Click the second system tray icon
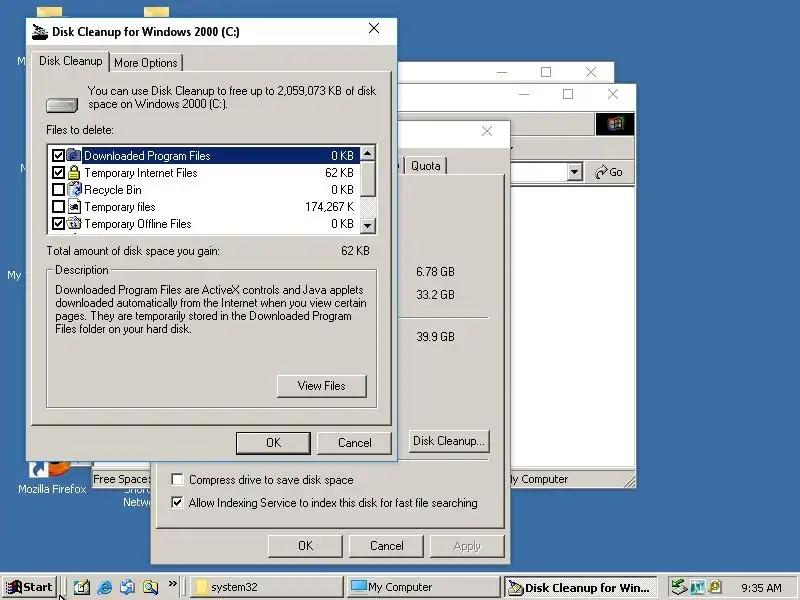Image resolution: width=800 pixels, height=600 pixels. (x=697, y=587)
